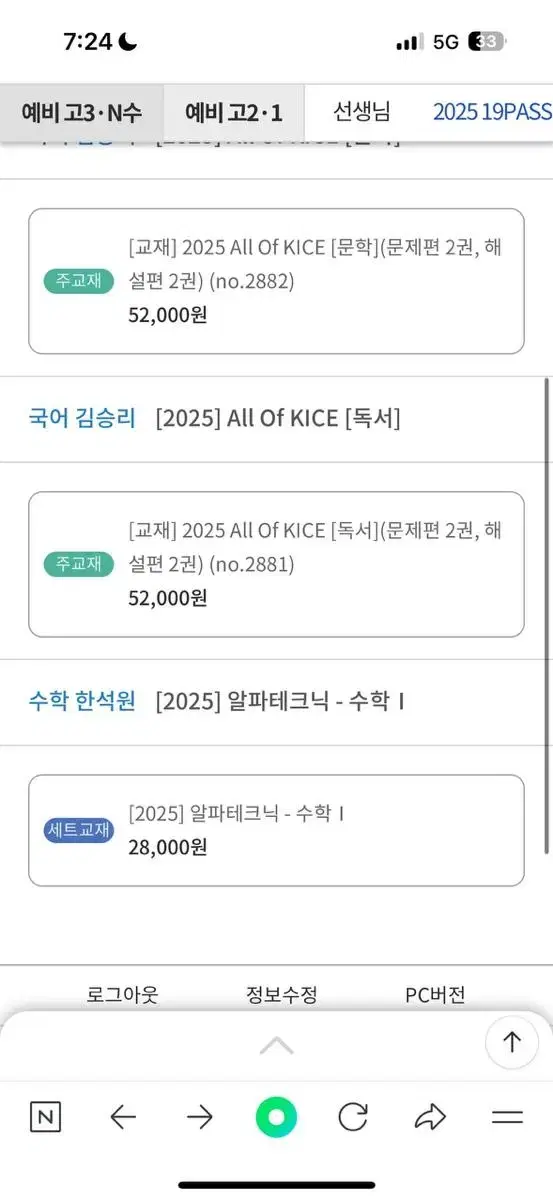Image resolution: width=553 pixels, height=1200 pixels.
Task: Tap the Naver home N icon
Action: coord(45,1117)
